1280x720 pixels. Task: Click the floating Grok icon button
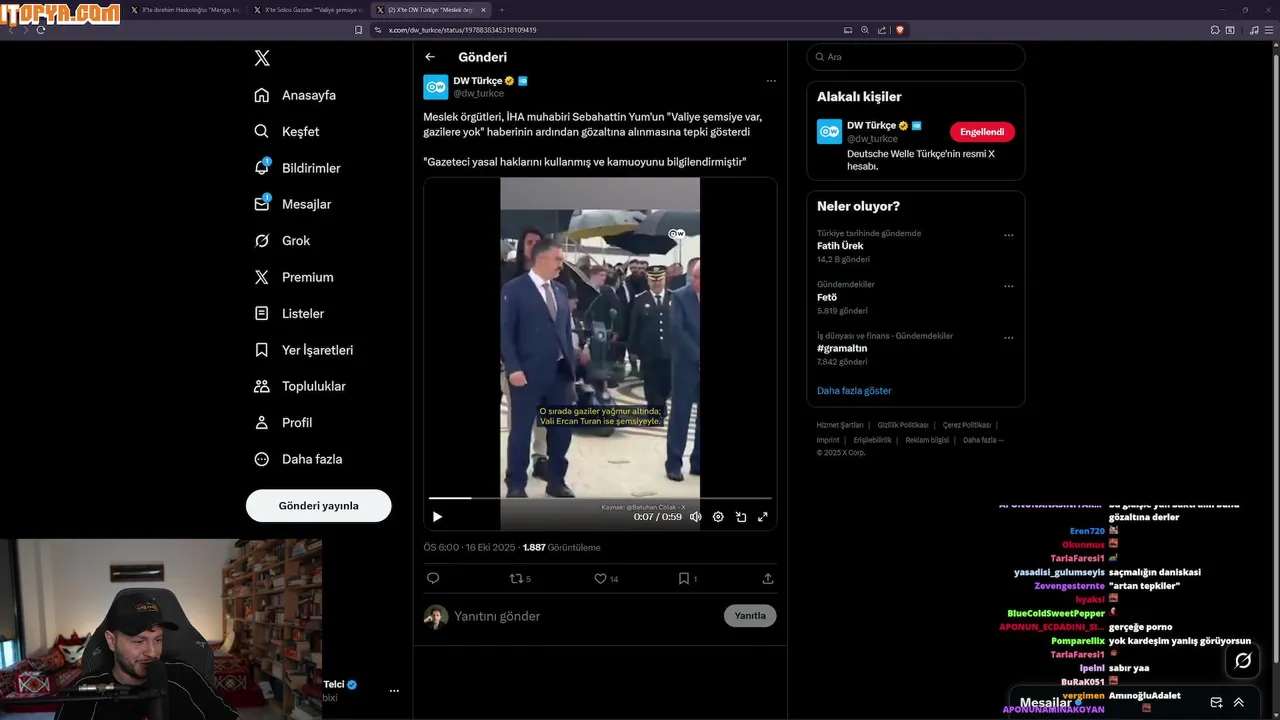tap(1243, 661)
